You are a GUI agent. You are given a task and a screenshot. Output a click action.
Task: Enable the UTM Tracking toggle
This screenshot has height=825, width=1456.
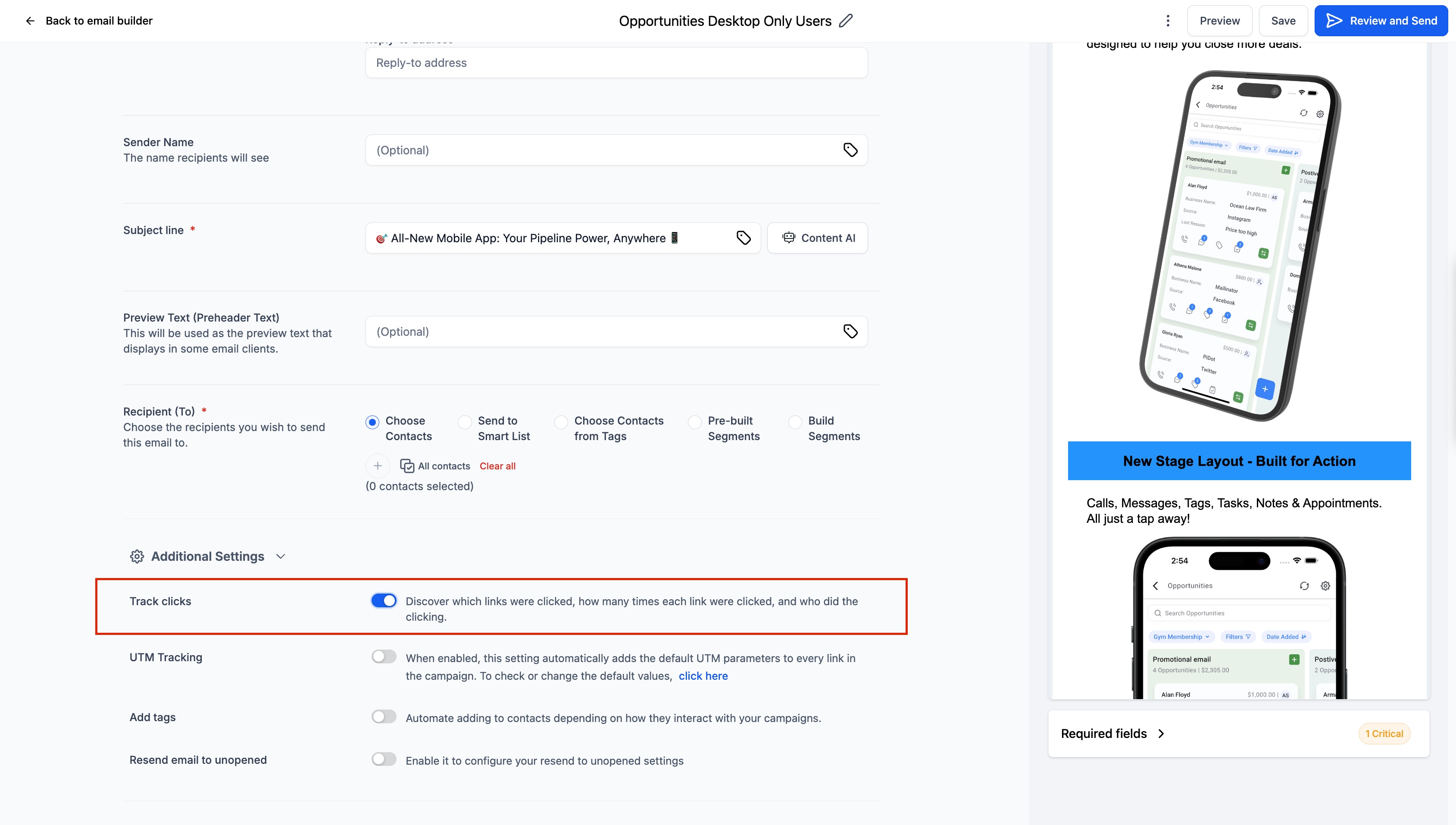coord(384,657)
